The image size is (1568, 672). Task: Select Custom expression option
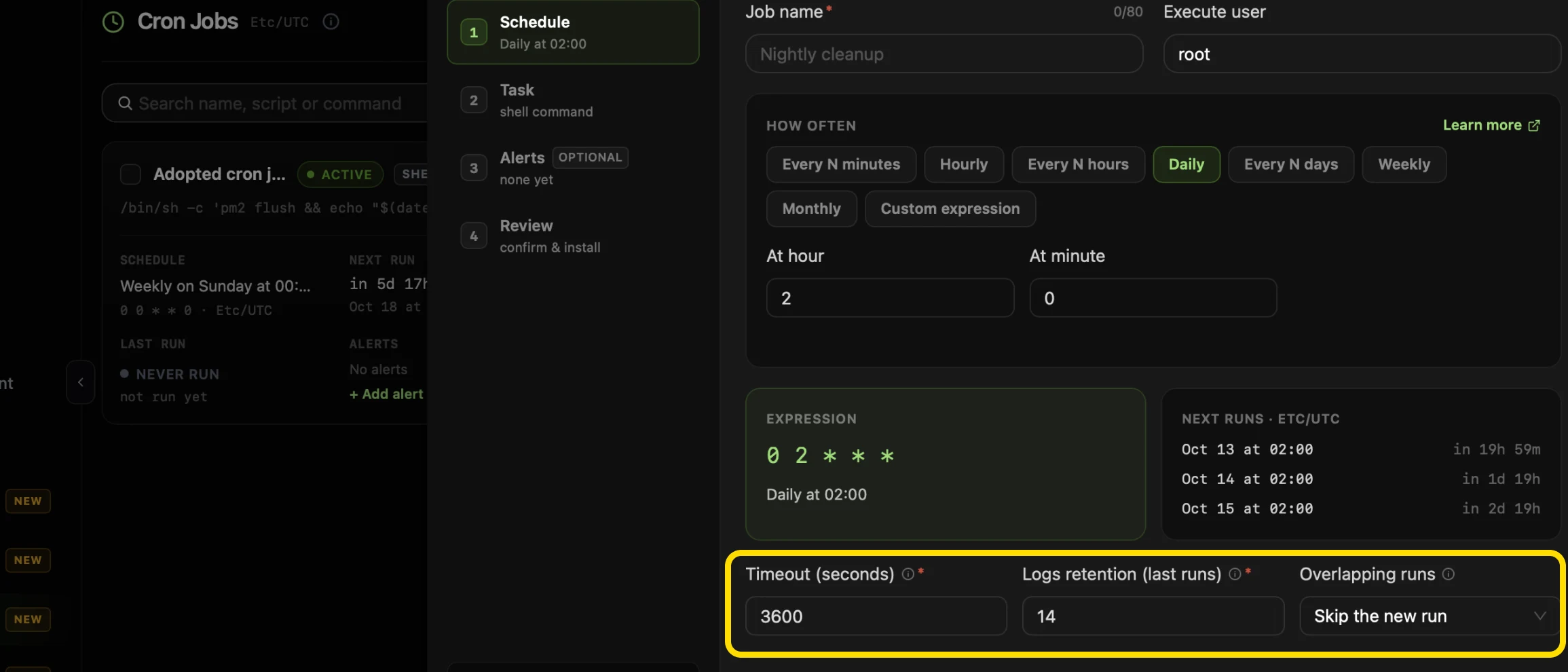click(x=950, y=208)
